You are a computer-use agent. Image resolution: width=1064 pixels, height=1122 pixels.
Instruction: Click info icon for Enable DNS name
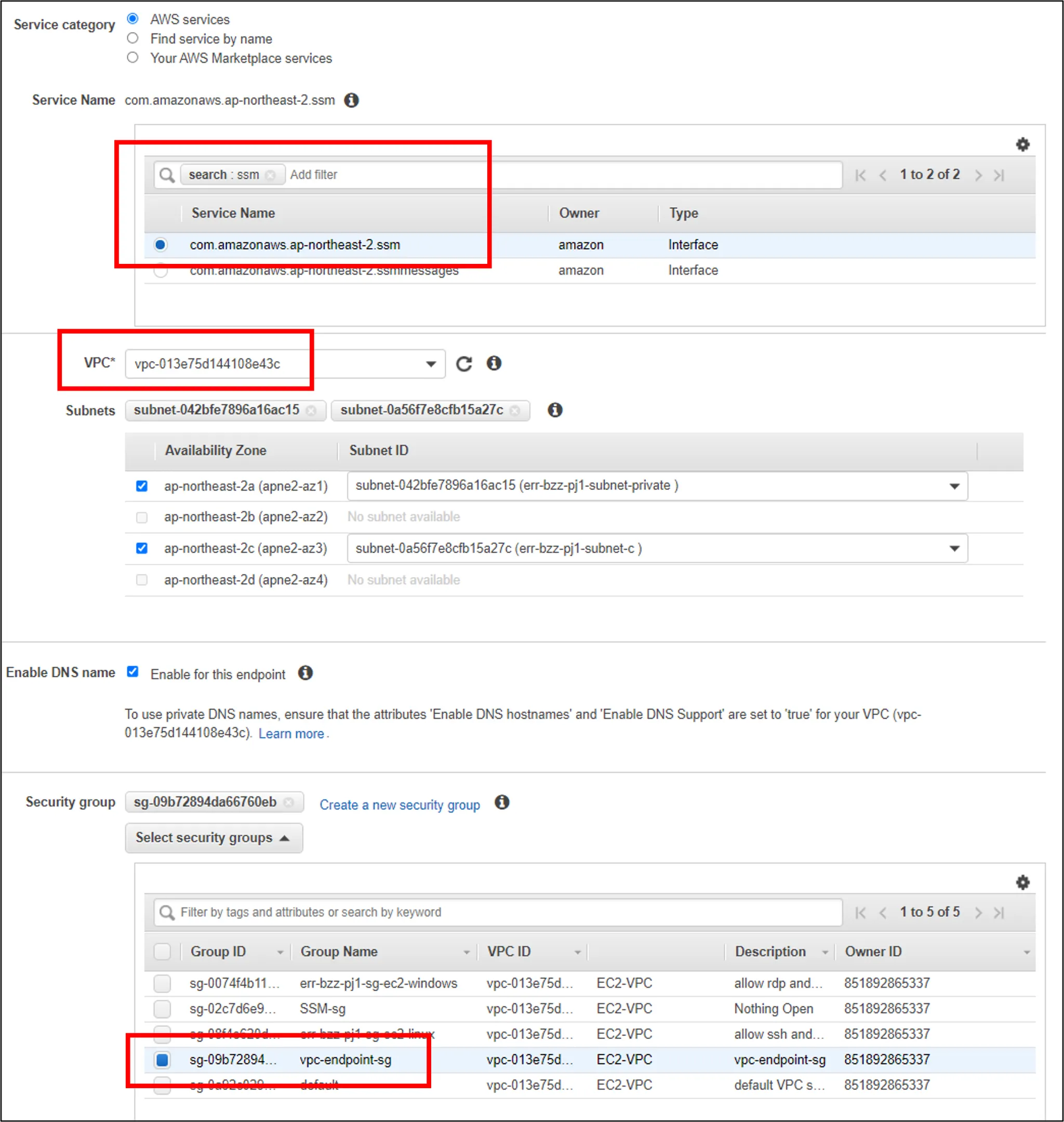click(305, 673)
